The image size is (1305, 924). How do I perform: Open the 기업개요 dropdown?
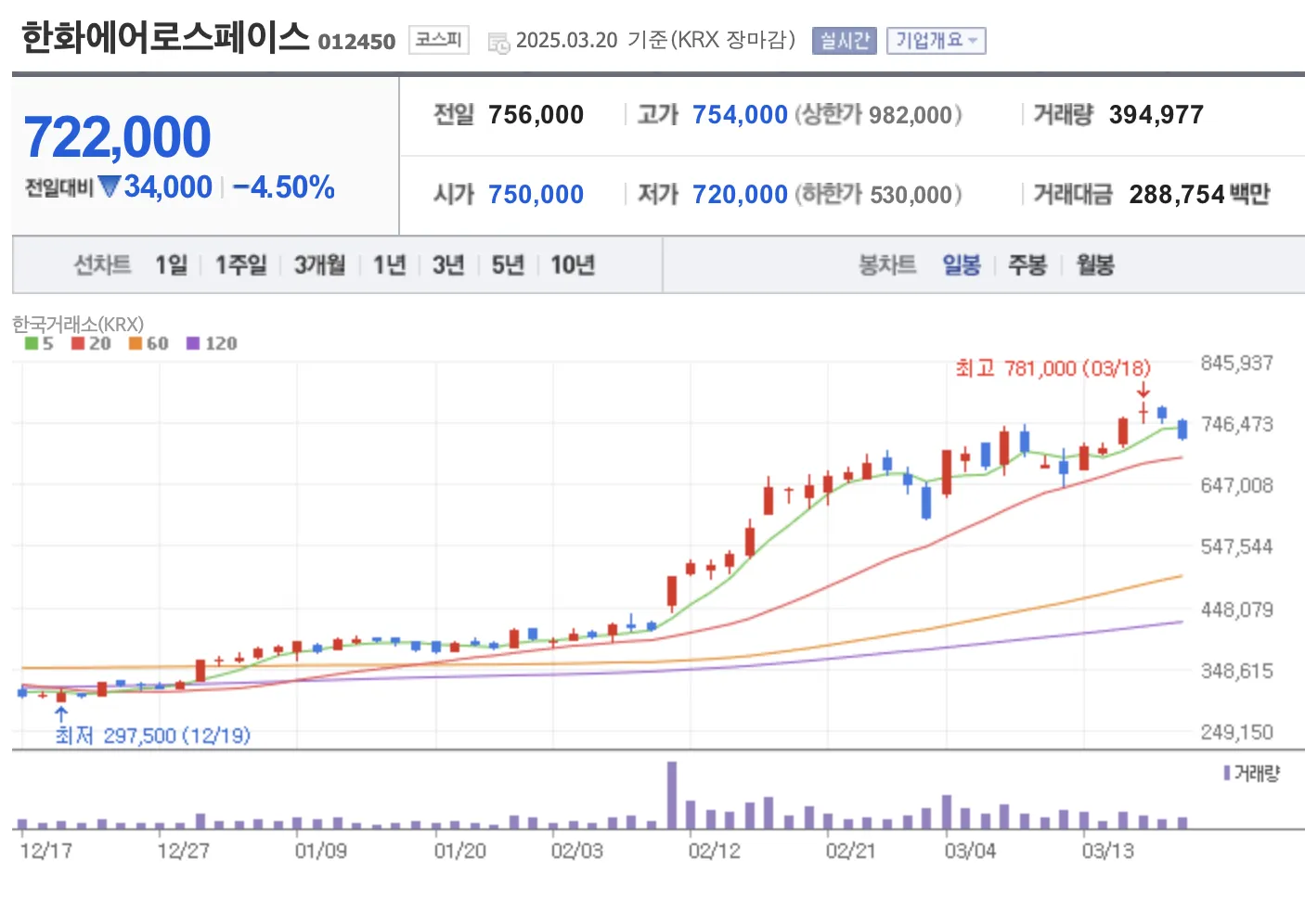(x=936, y=41)
